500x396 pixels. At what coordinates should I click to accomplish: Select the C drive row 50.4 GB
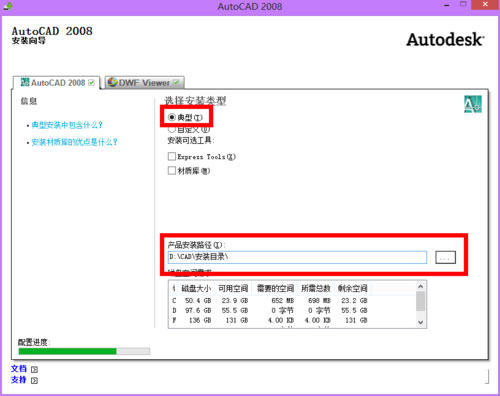tap(270, 301)
